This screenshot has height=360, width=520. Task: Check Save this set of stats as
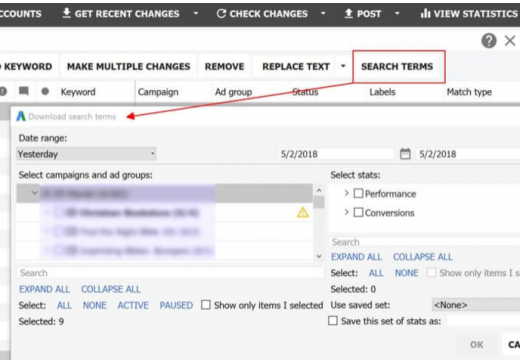(x=333, y=321)
